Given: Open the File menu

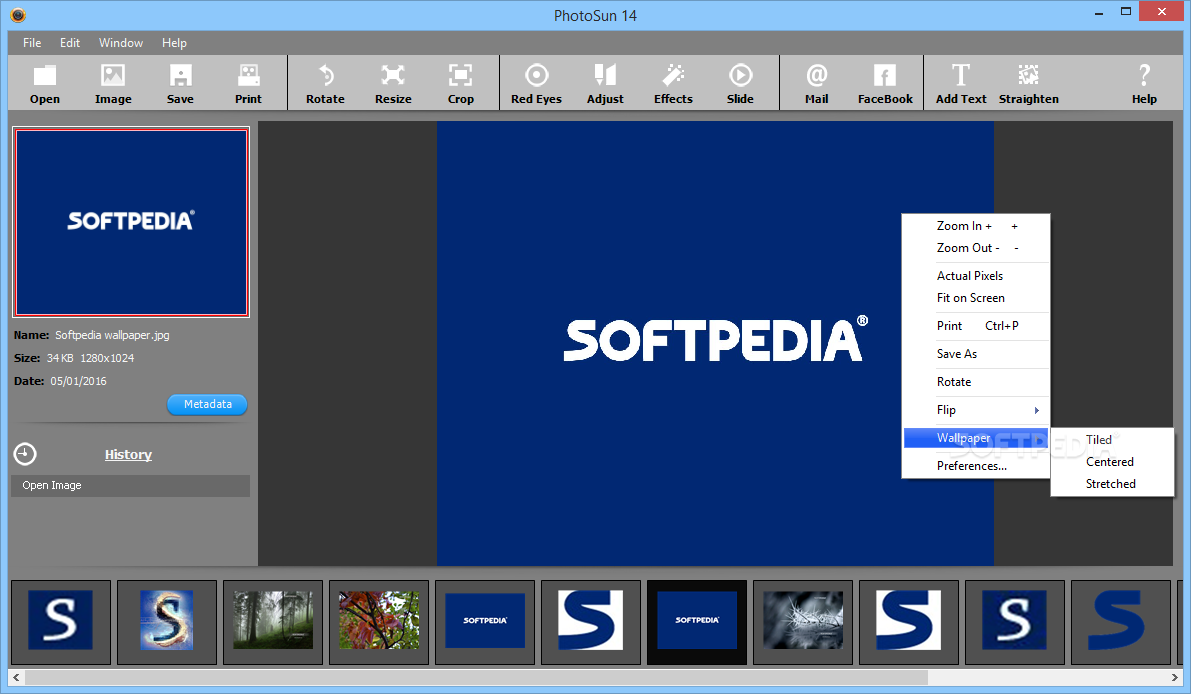Looking at the screenshot, I should click(32, 43).
